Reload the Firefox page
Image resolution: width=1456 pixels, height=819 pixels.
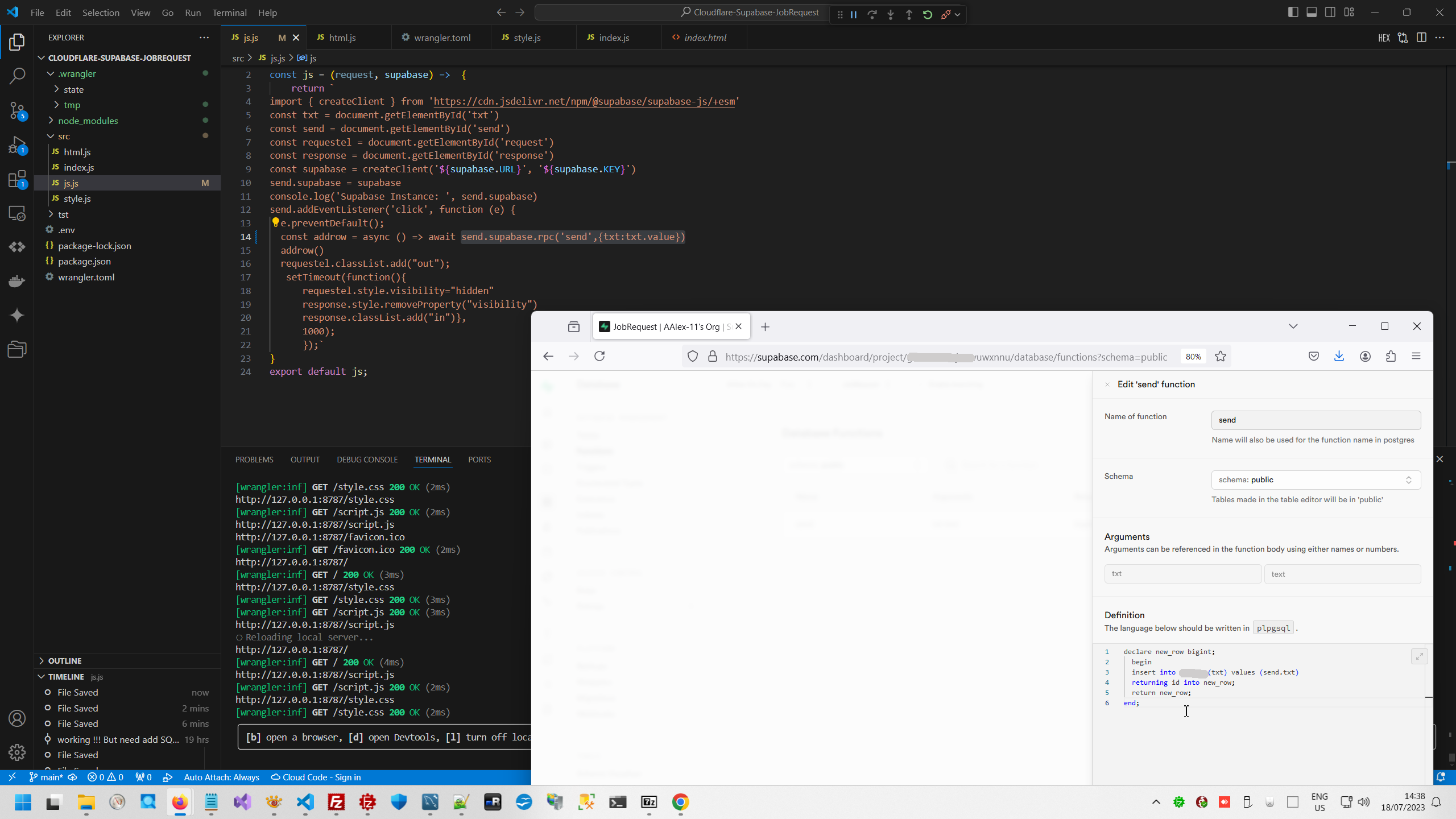coord(599,356)
